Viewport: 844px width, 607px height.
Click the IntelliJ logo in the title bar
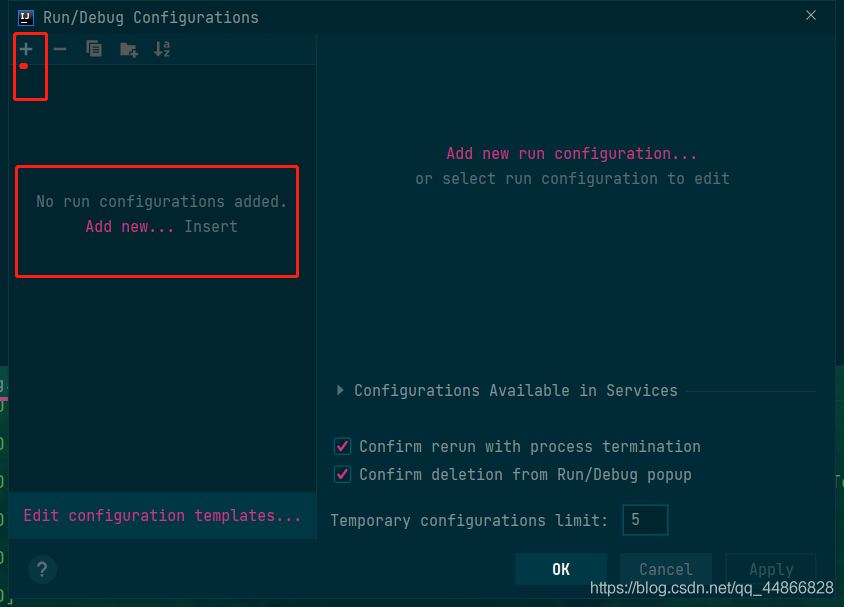(26, 17)
